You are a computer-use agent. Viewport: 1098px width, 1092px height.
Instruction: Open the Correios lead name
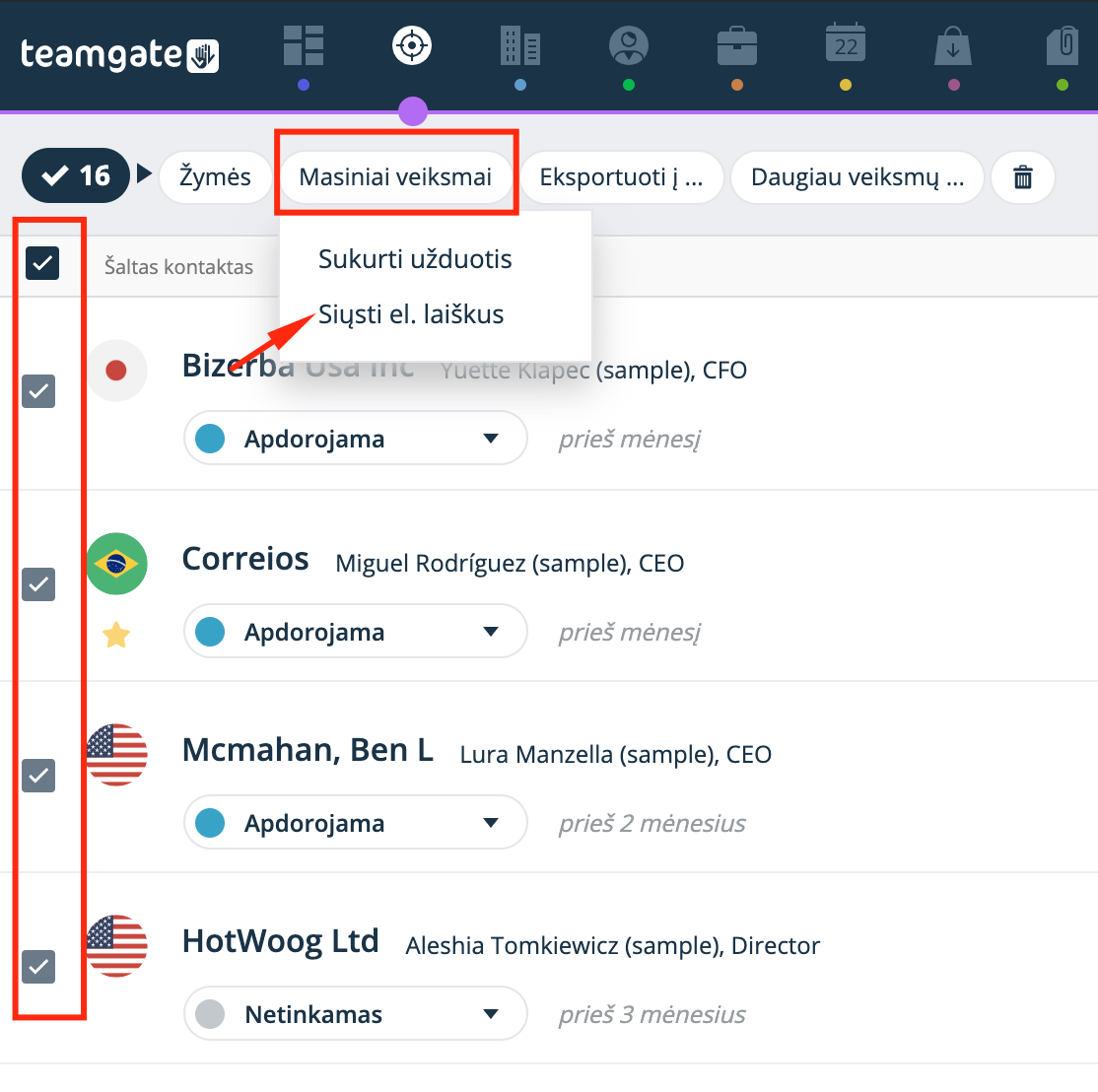(x=245, y=559)
